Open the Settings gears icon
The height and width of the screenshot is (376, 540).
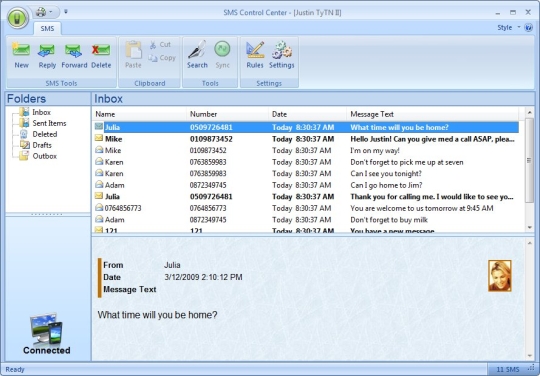pyautogui.click(x=282, y=50)
